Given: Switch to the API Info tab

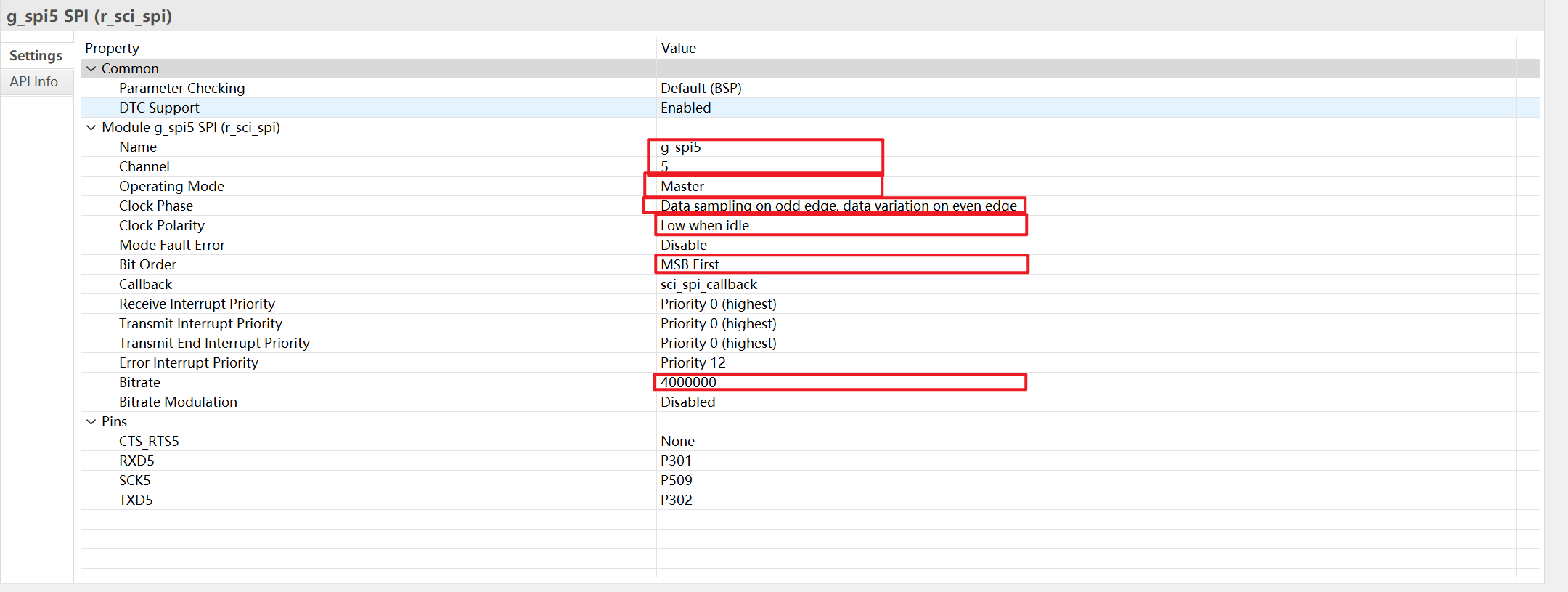Looking at the screenshot, I should point(34,82).
